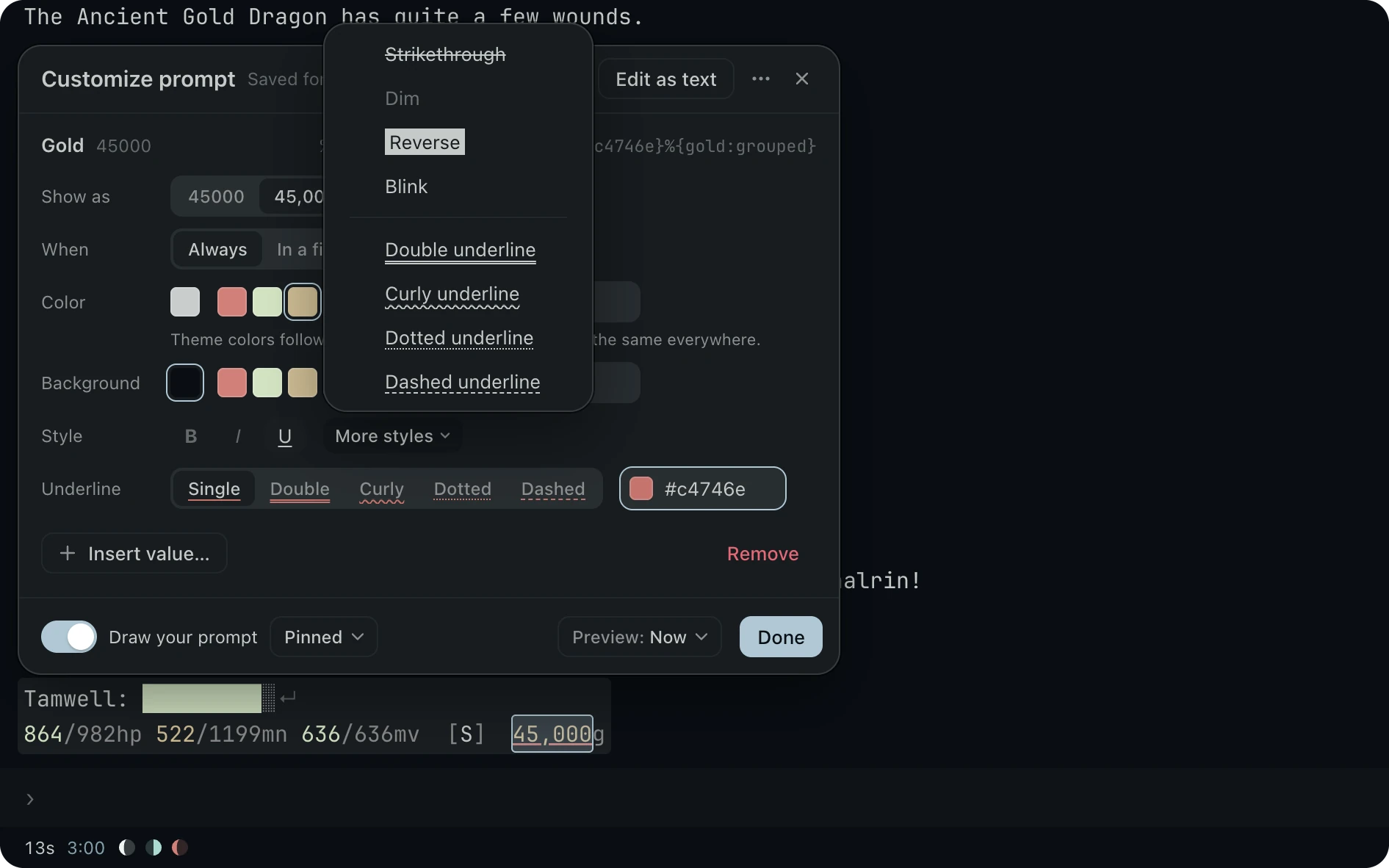Select Single underline option
Viewport: 1389px width, 868px height.
click(x=214, y=489)
